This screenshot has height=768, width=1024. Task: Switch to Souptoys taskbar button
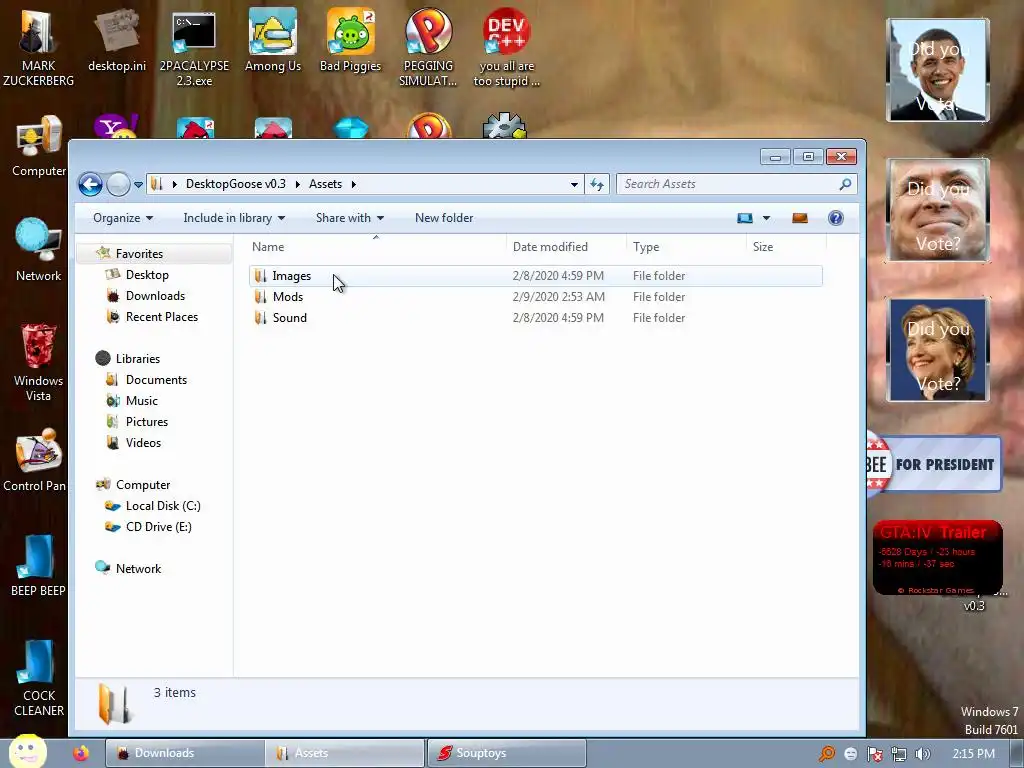click(507, 753)
